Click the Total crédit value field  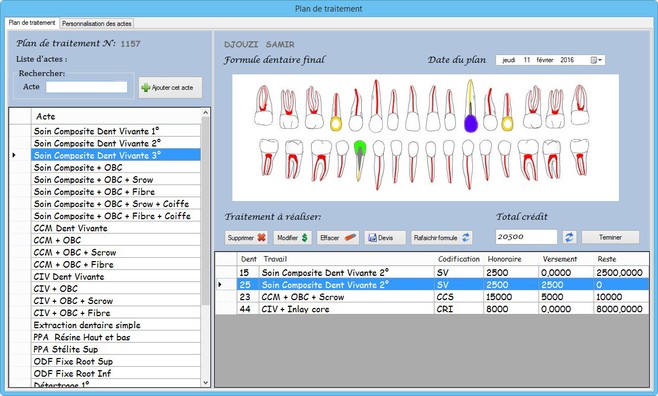[526, 237]
